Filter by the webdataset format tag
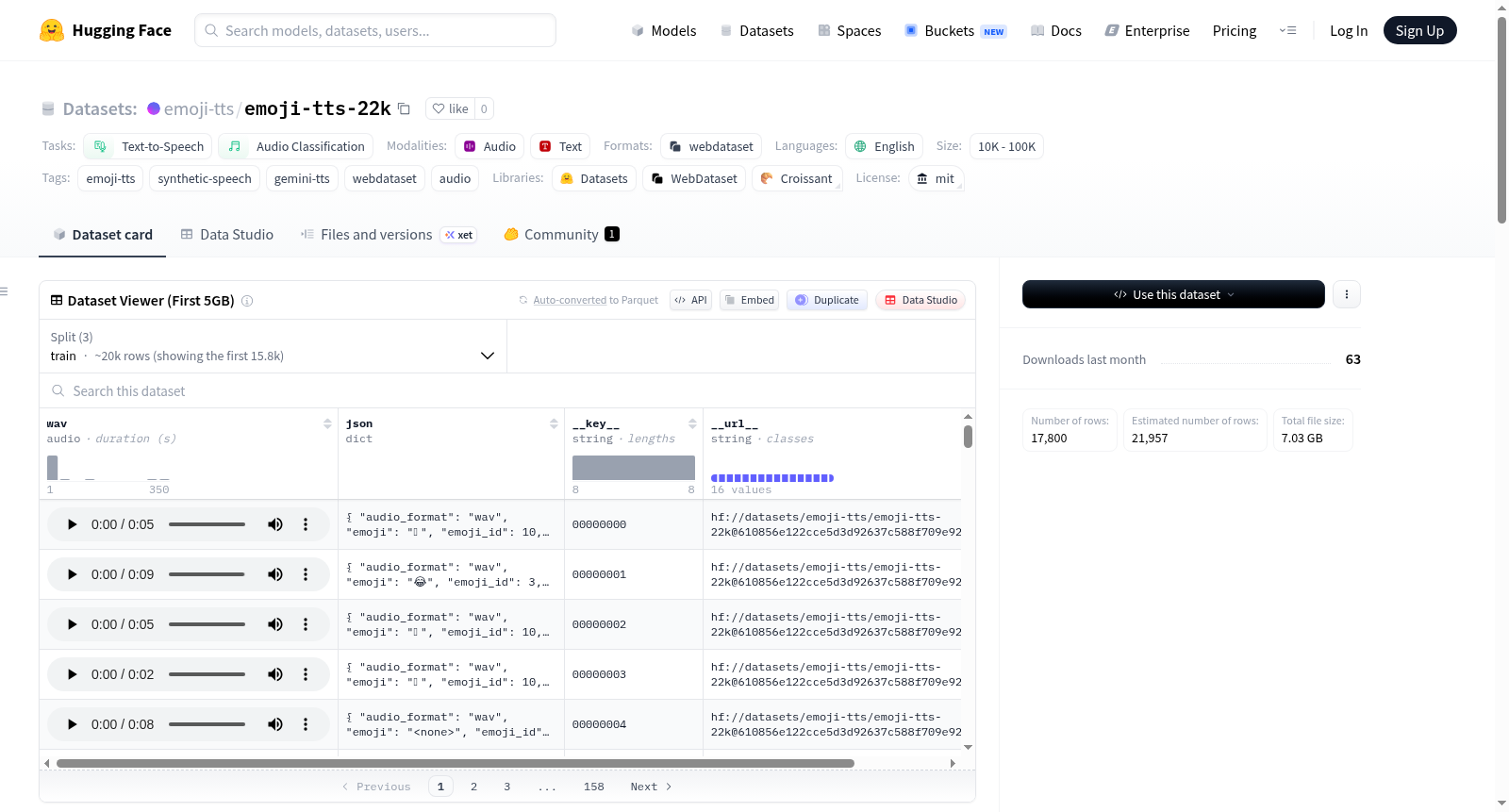 click(711, 146)
